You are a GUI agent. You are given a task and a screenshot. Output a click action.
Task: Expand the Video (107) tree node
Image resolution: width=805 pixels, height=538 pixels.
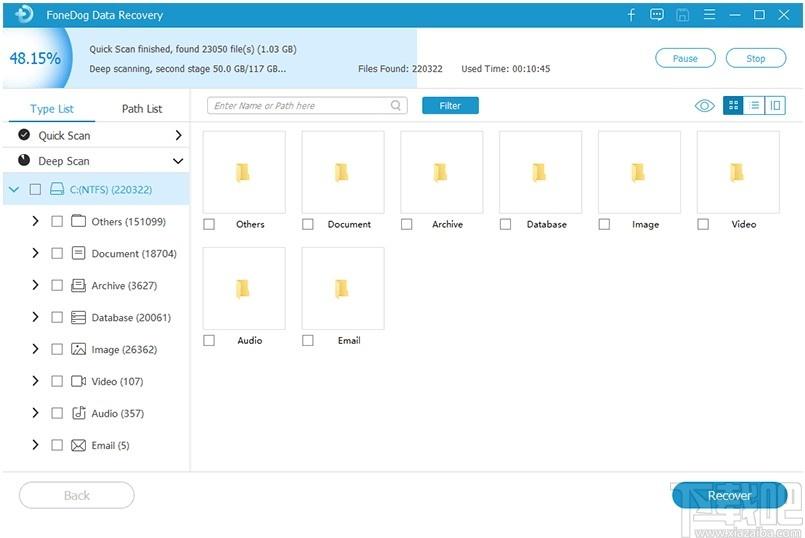pos(35,381)
